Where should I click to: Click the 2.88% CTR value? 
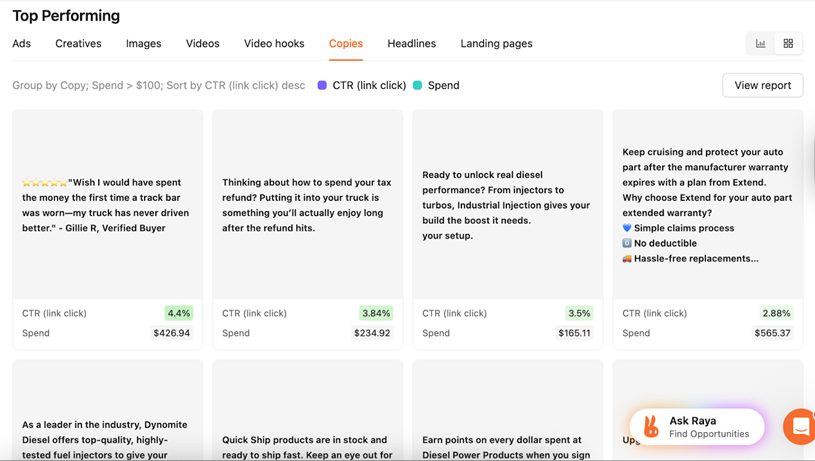(x=776, y=313)
